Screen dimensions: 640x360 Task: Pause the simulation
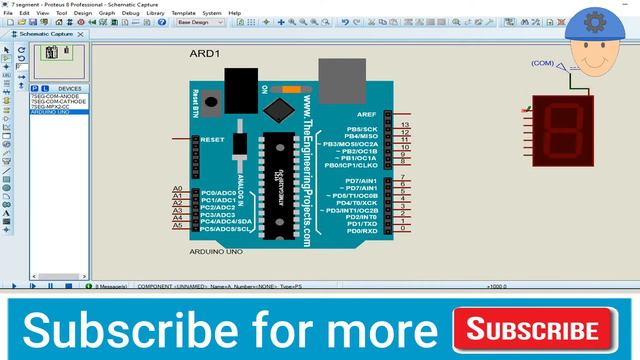click(x=50, y=286)
